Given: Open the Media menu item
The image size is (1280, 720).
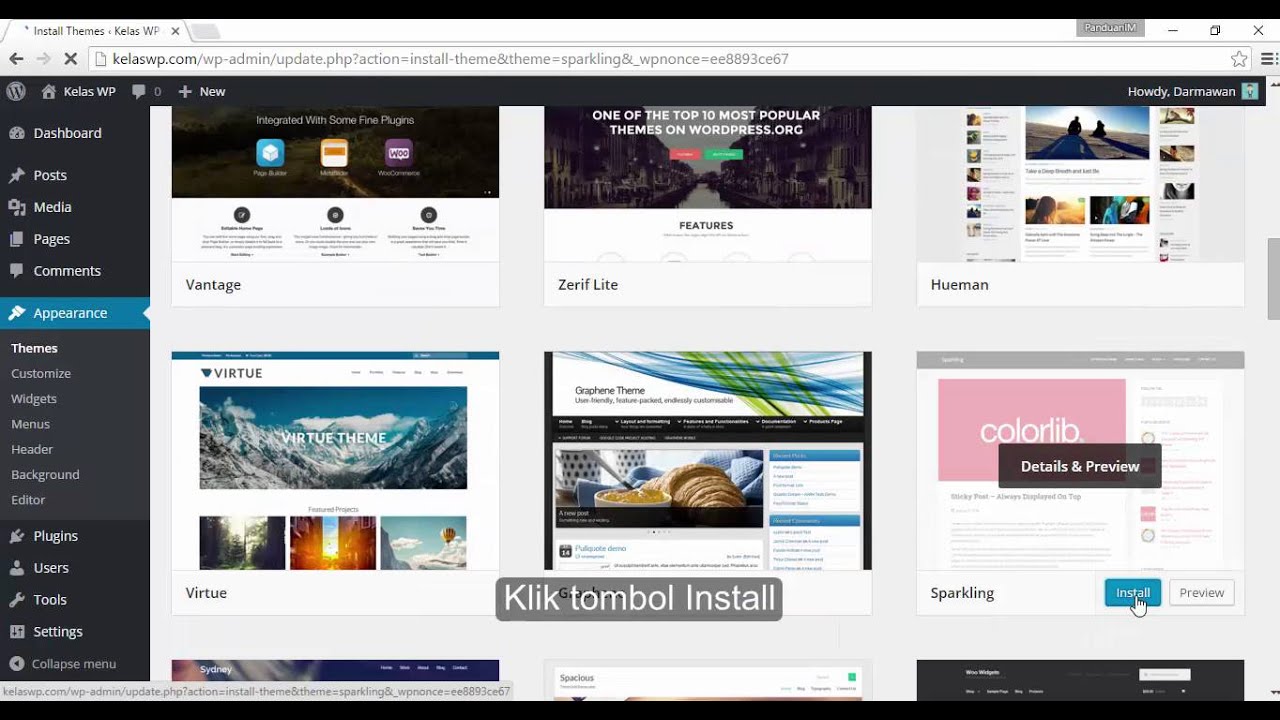Looking at the screenshot, I should pyautogui.click(x=75, y=207).
